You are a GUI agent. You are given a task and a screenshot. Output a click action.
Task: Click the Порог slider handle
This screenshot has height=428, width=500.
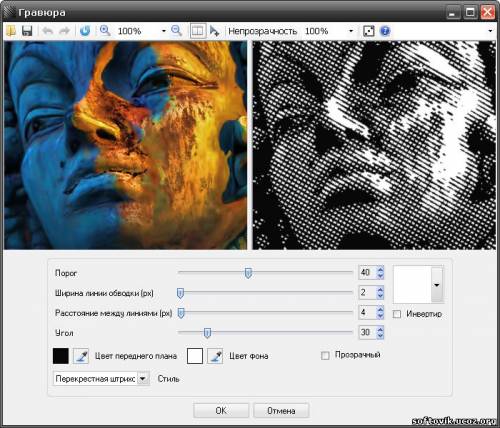248,273
